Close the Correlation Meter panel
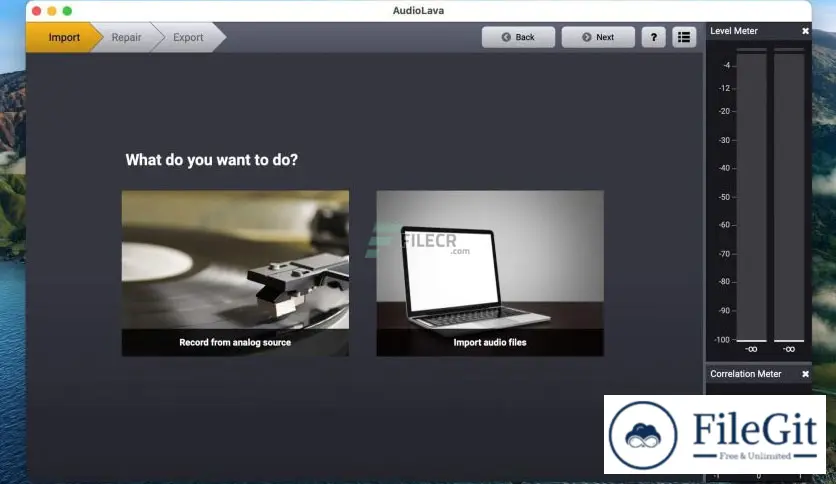Viewport: 836px width, 484px height. pos(805,374)
